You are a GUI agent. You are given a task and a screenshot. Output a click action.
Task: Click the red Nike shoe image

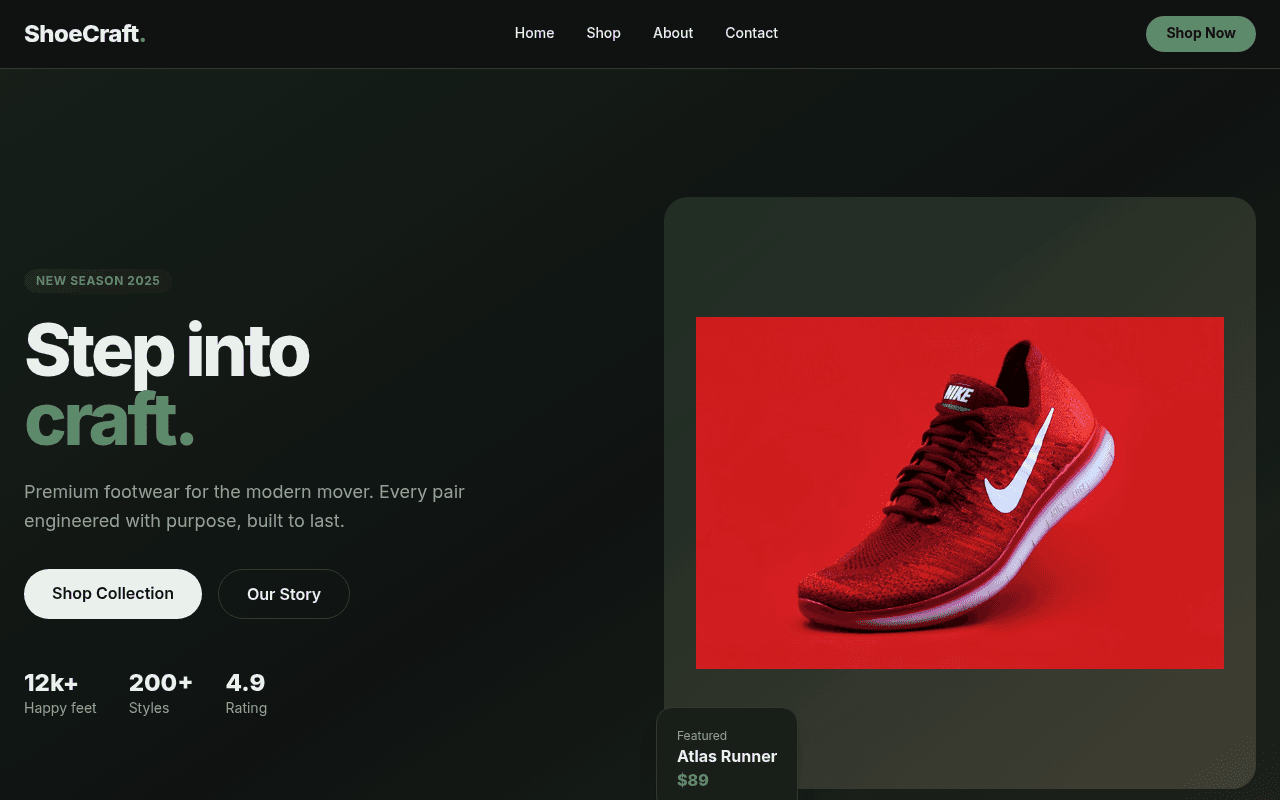click(960, 493)
